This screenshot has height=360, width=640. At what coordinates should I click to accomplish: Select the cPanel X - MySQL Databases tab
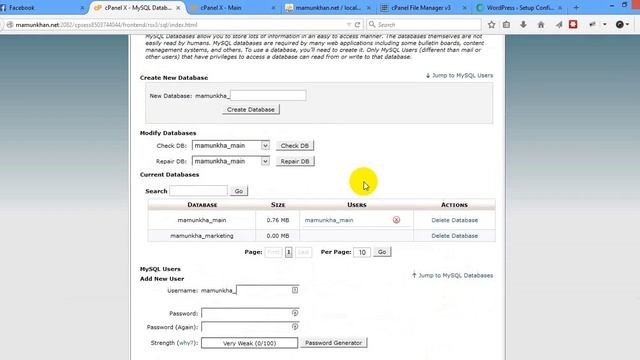click(137, 8)
